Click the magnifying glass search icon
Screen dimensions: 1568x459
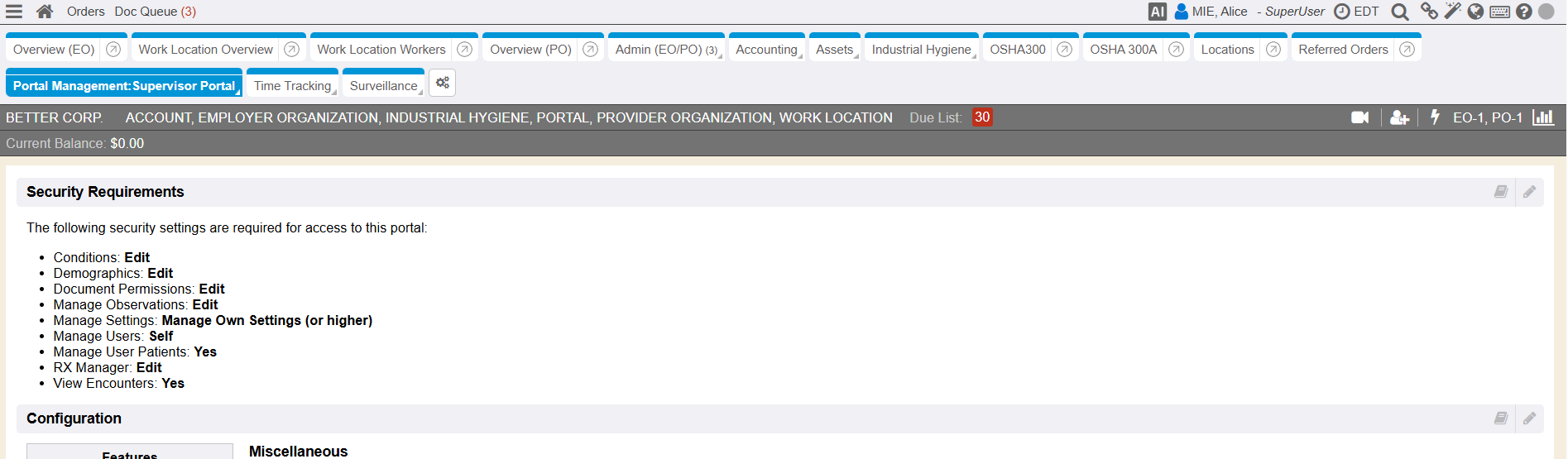[x=1399, y=12]
